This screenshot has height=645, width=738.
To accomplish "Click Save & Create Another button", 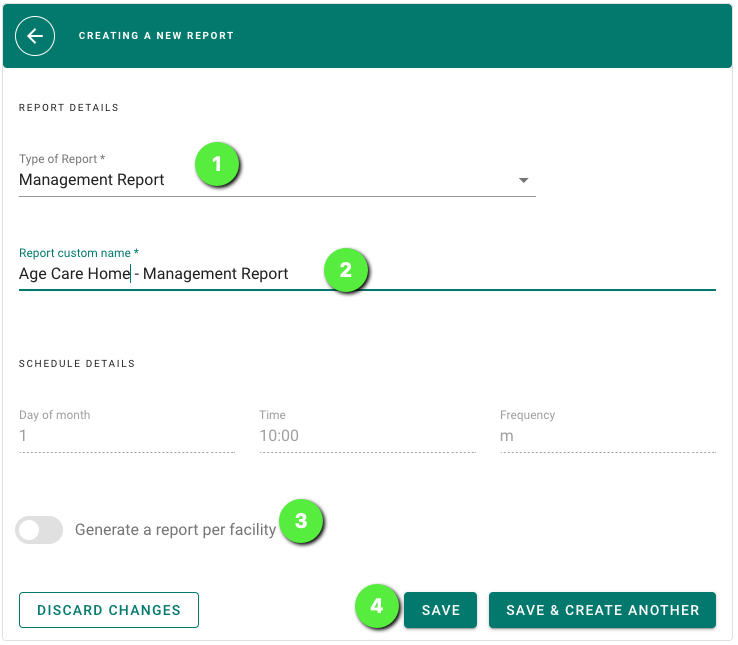I will pyautogui.click(x=602, y=610).
